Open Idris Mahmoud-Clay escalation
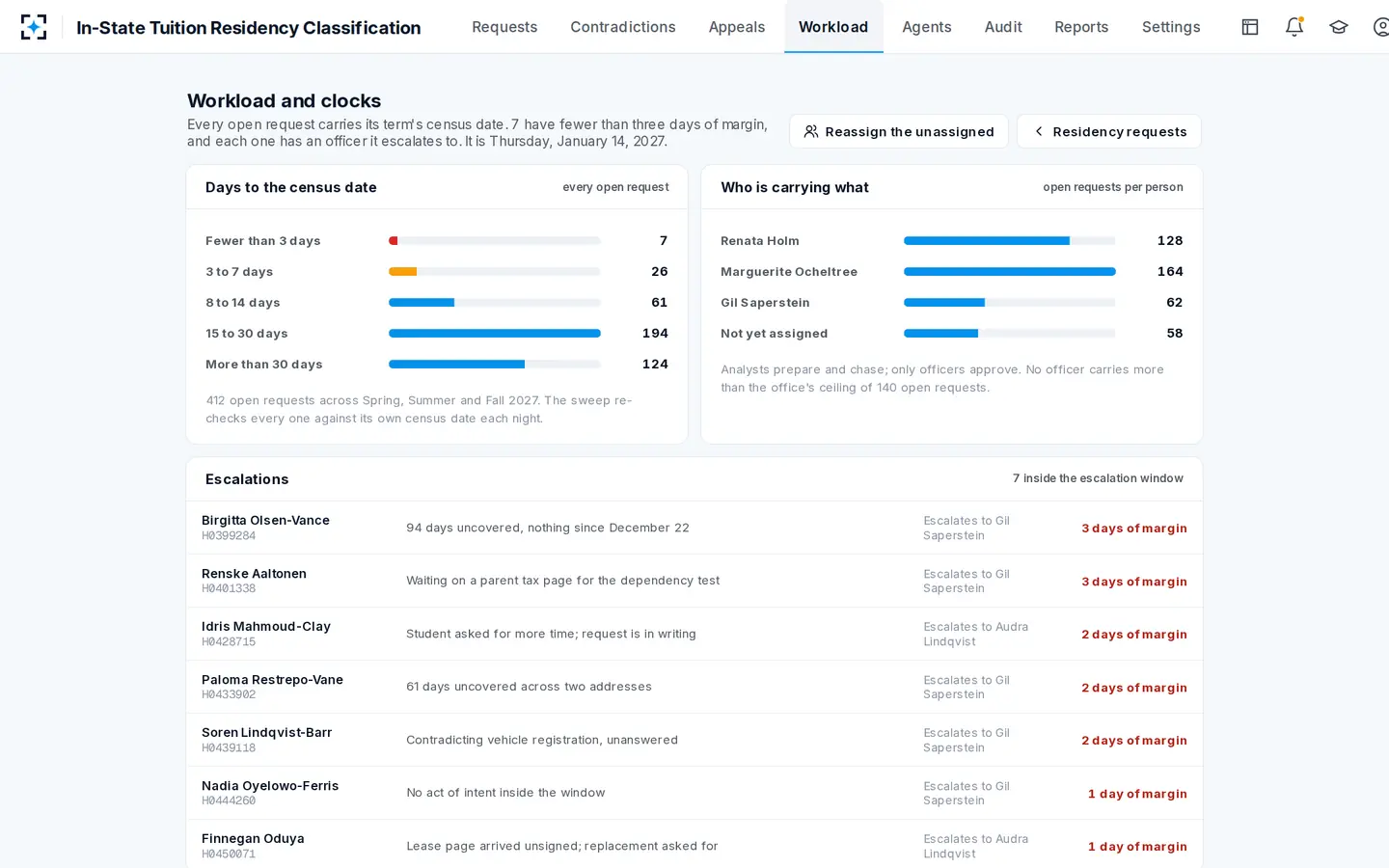Image resolution: width=1389 pixels, height=868 pixels. coord(694,634)
